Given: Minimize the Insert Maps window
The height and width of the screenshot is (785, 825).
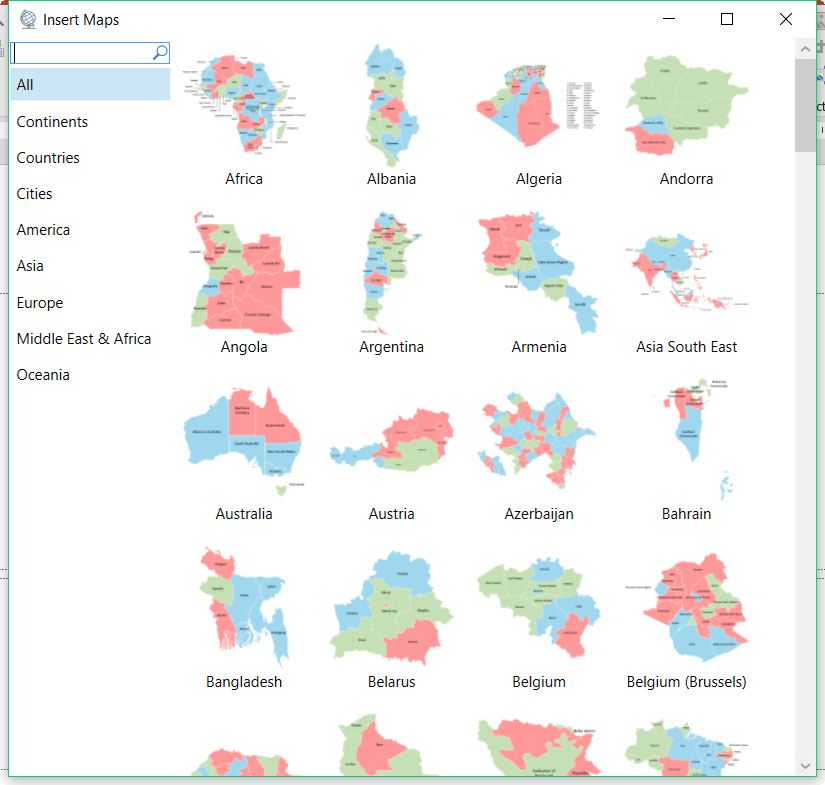Looking at the screenshot, I should click(x=669, y=19).
